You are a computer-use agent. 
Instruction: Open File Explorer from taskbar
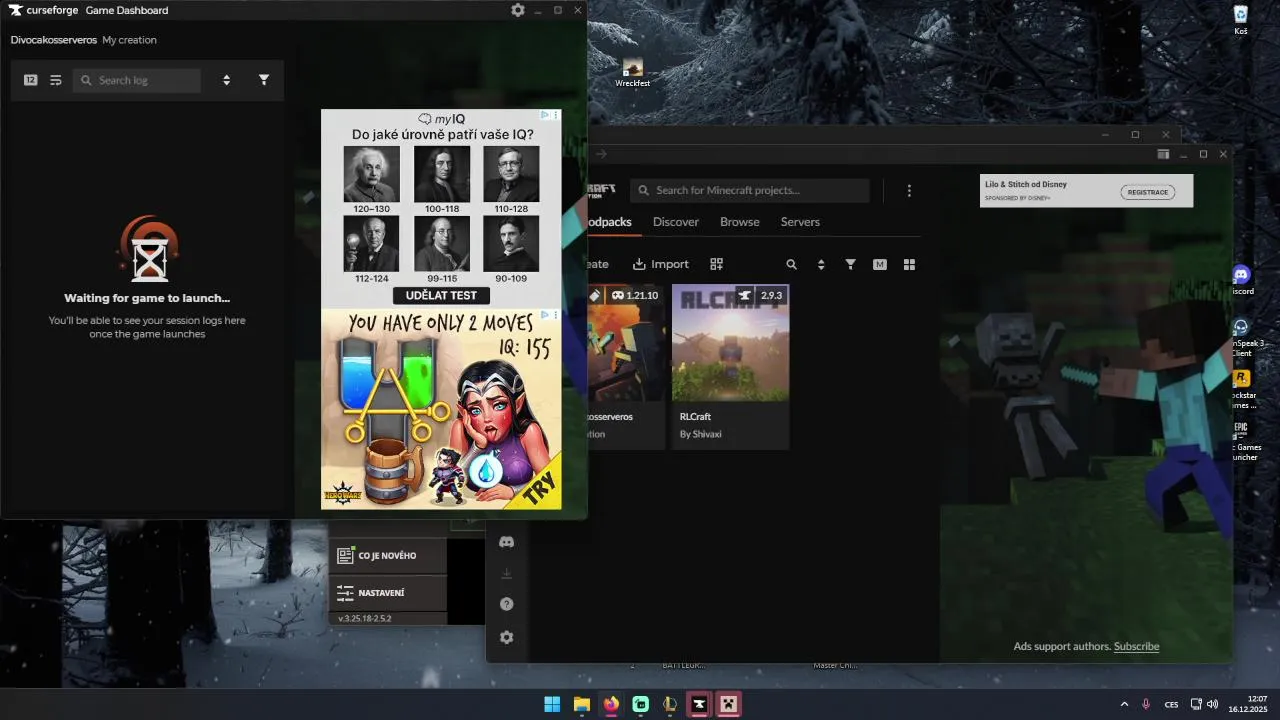coord(582,704)
